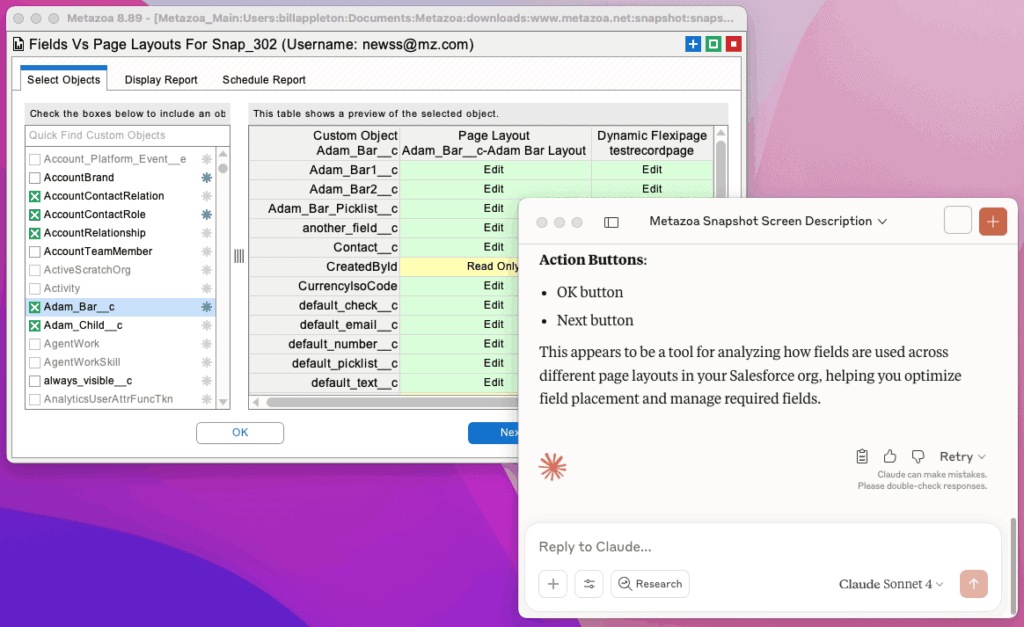Open search and tools settings icon
This screenshot has height=627, width=1024.
588,584
